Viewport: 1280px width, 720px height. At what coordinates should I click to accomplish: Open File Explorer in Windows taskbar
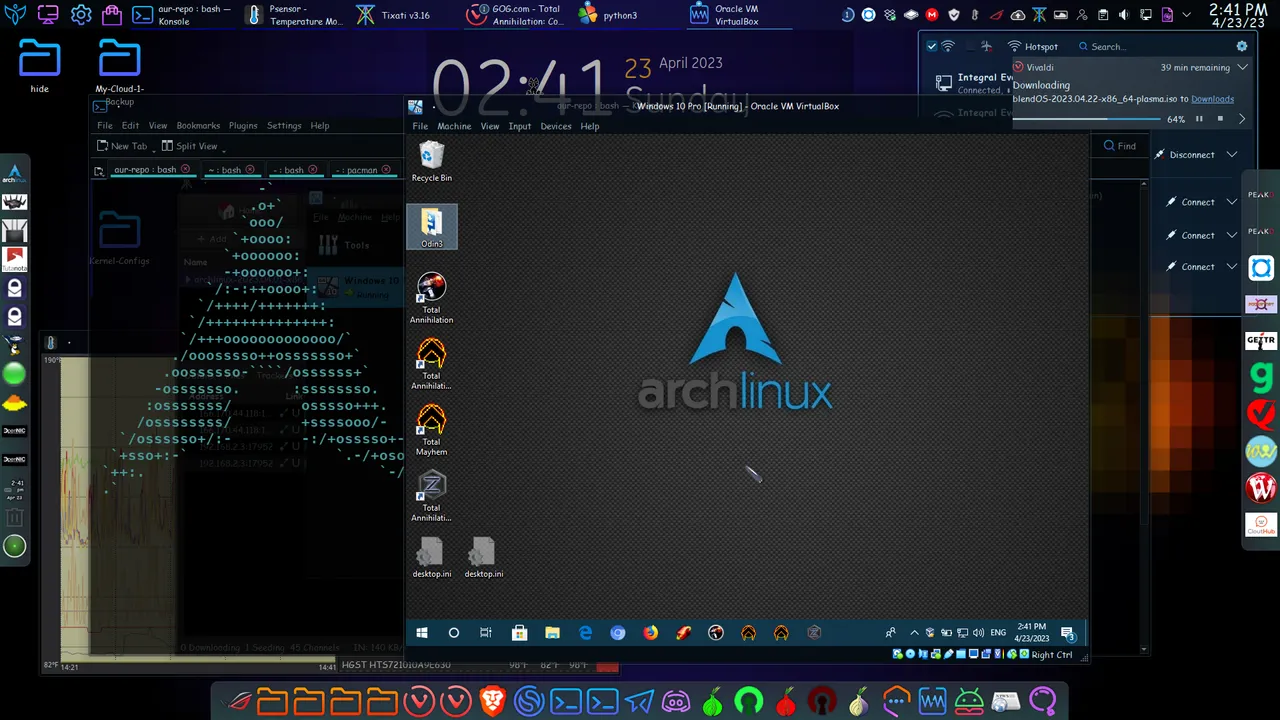[552, 633]
